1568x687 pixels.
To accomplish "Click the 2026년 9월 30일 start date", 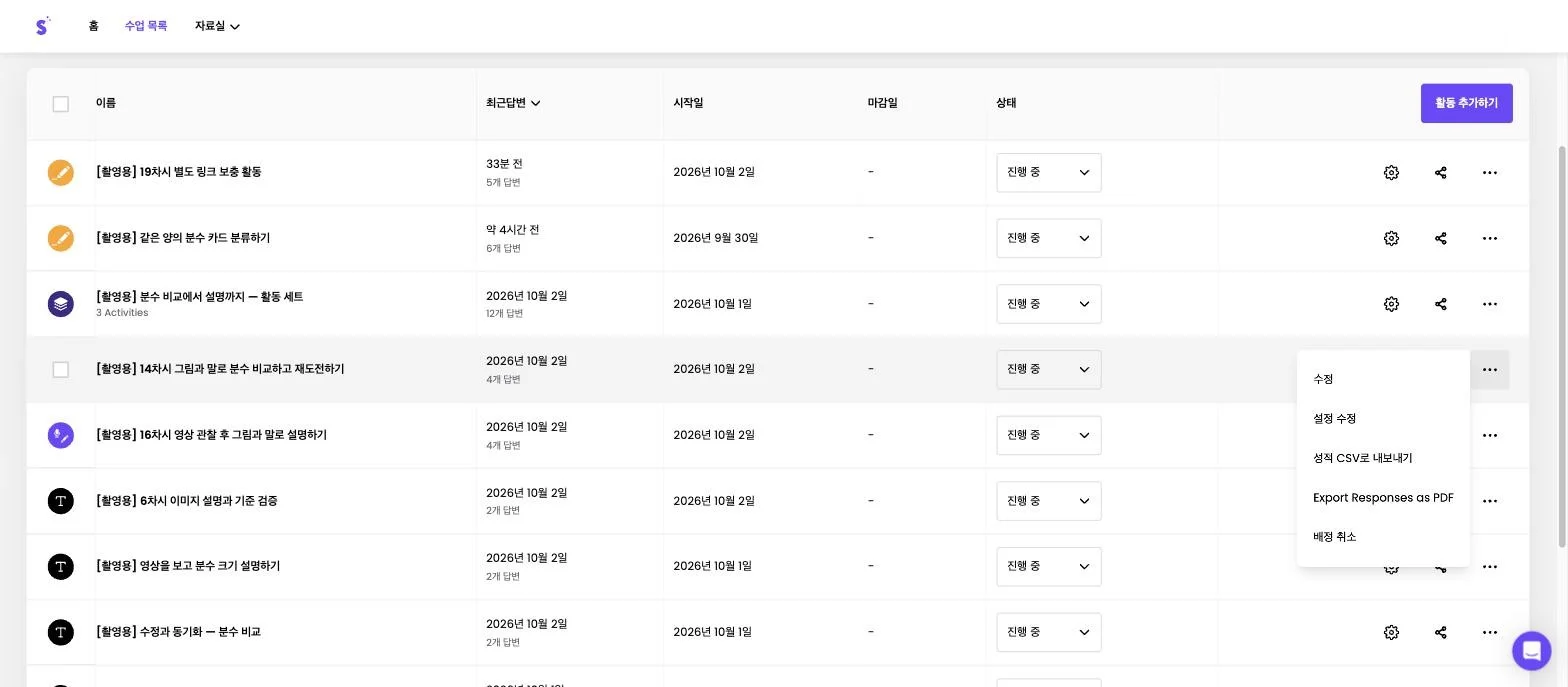I will click(x=716, y=238).
